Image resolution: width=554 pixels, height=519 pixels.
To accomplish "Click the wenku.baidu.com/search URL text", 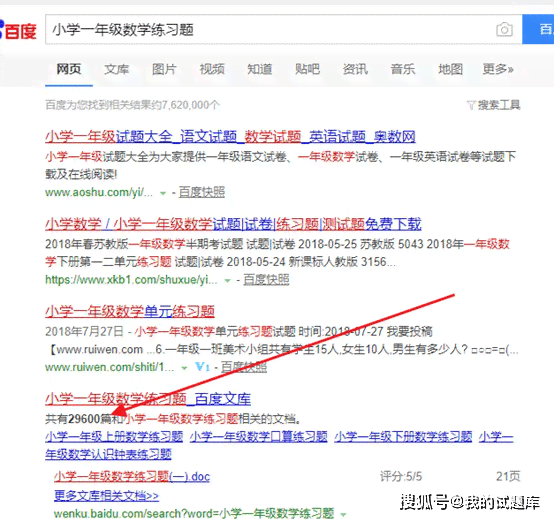I will pos(194,513).
